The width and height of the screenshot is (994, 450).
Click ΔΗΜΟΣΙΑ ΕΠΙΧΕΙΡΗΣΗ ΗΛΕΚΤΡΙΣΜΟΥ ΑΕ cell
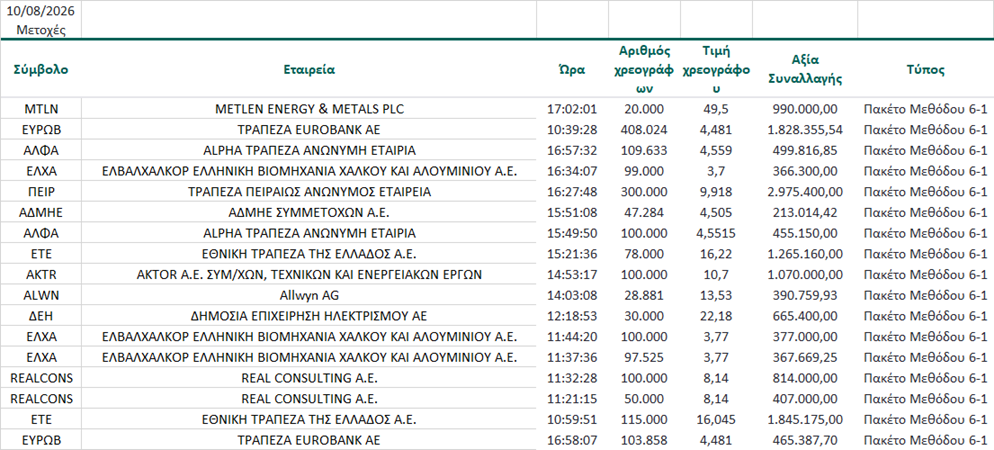coord(309,315)
